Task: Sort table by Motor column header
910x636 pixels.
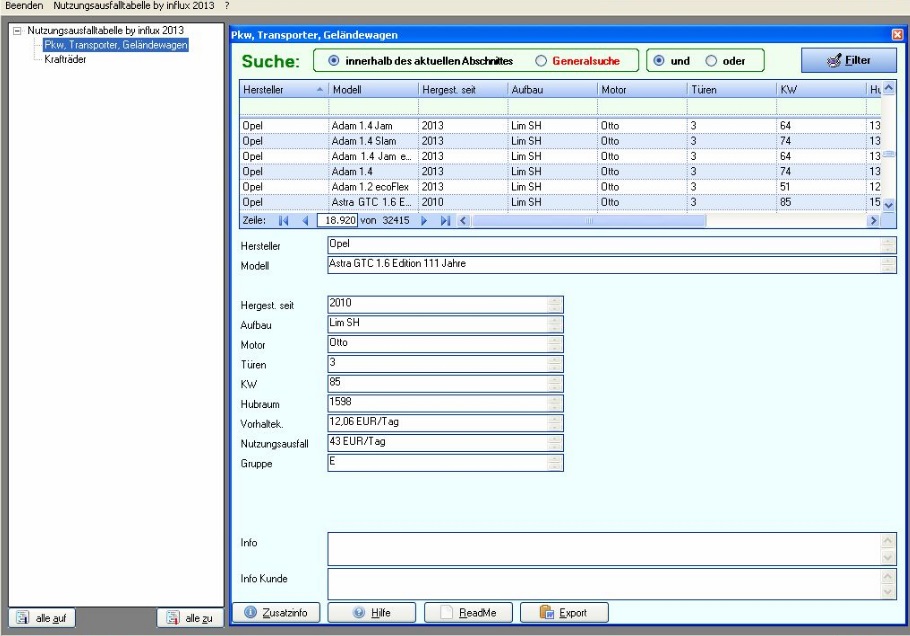Action: coord(642,89)
